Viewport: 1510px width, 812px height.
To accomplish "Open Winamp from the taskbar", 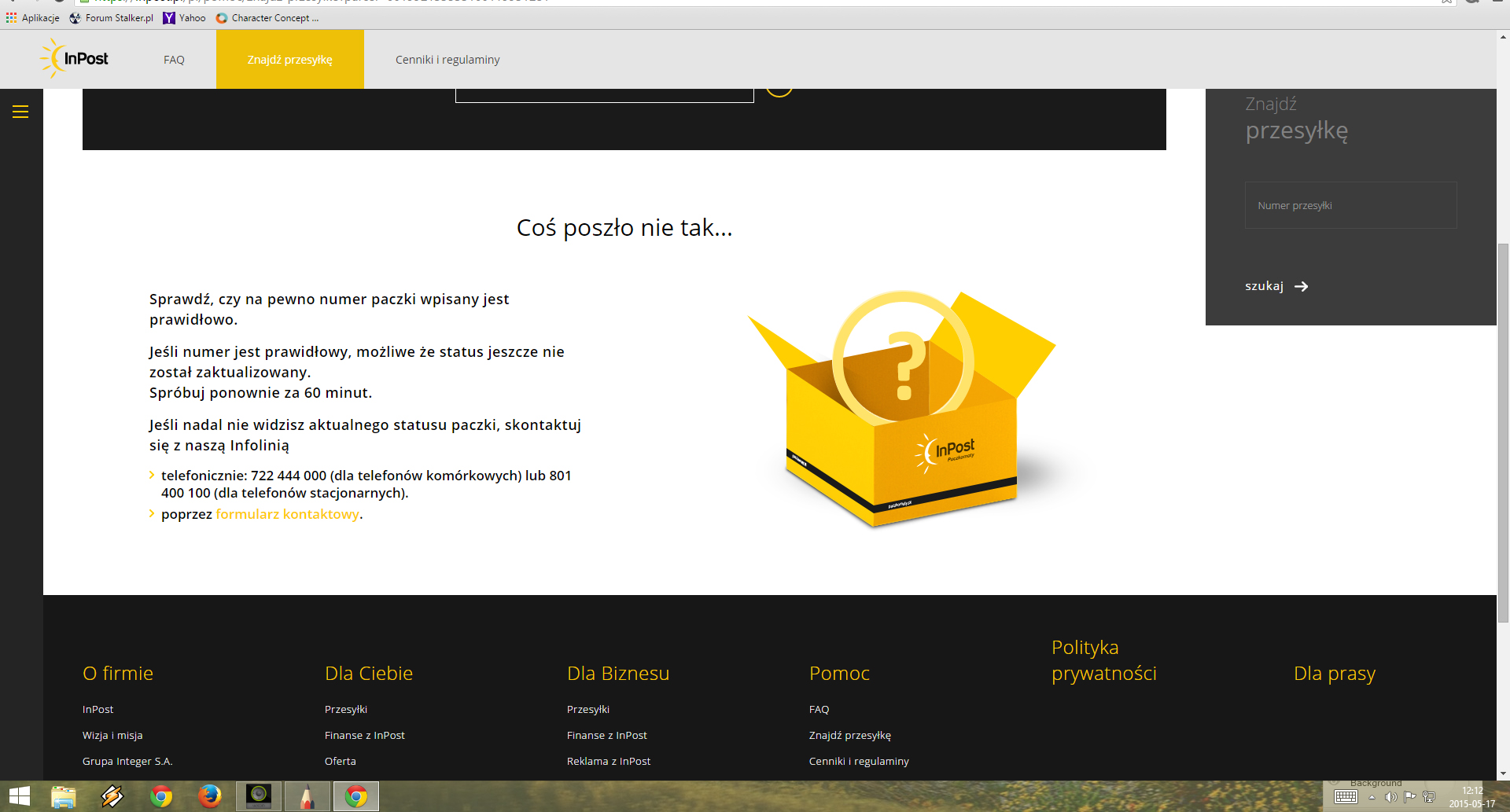I will click(x=112, y=796).
